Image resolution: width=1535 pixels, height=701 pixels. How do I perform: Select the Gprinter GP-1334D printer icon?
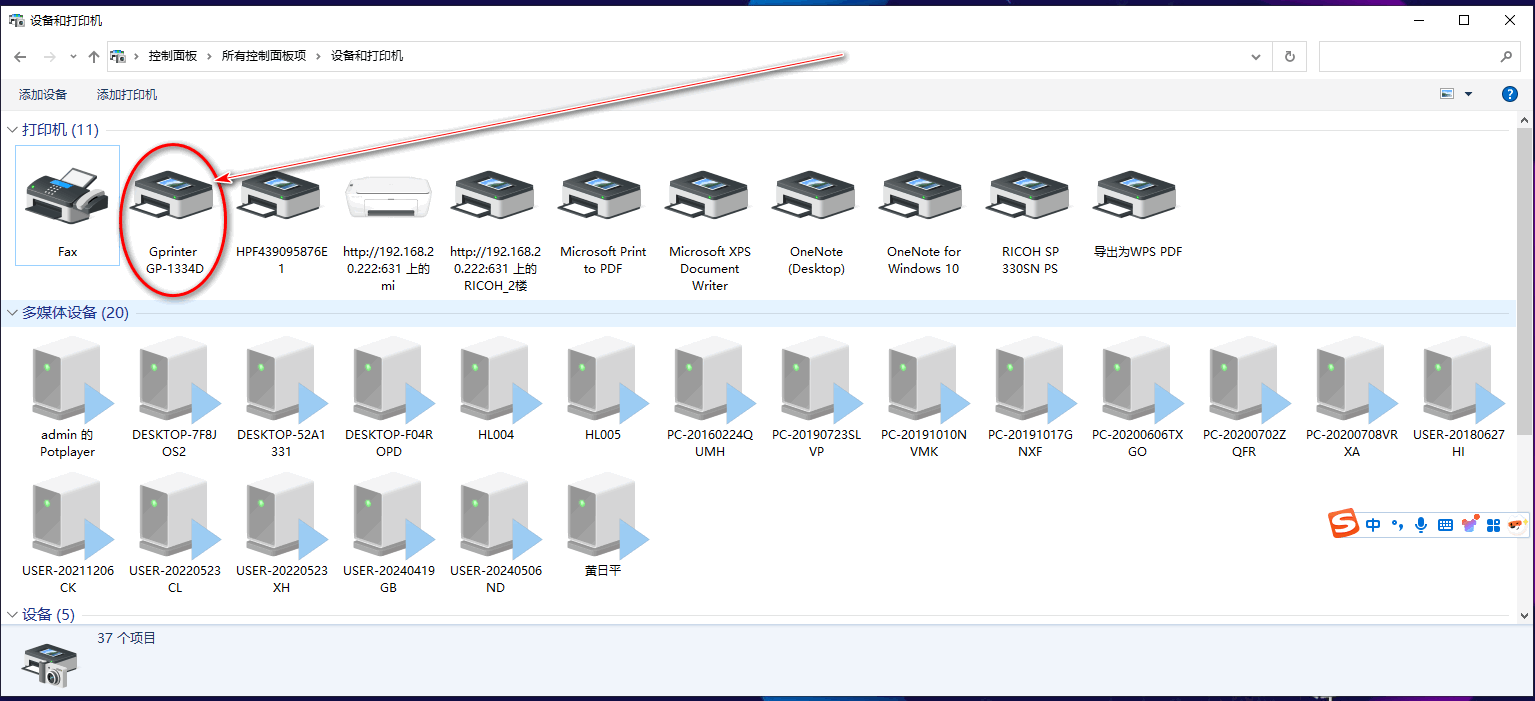click(173, 196)
